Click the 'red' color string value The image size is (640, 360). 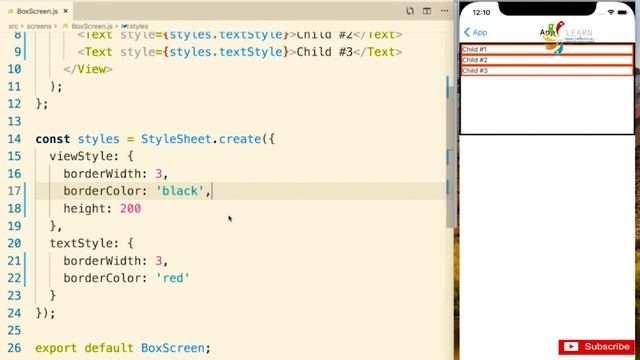tap(173, 278)
